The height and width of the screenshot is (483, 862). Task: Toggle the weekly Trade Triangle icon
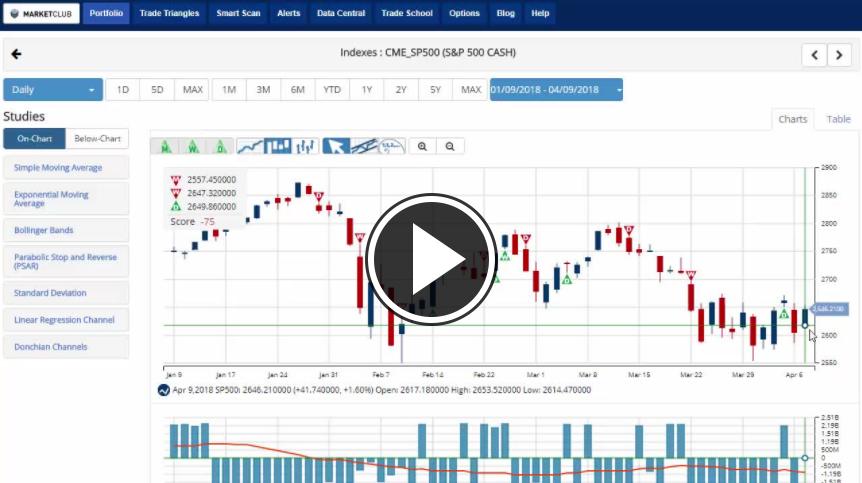click(x=191, y=146)
